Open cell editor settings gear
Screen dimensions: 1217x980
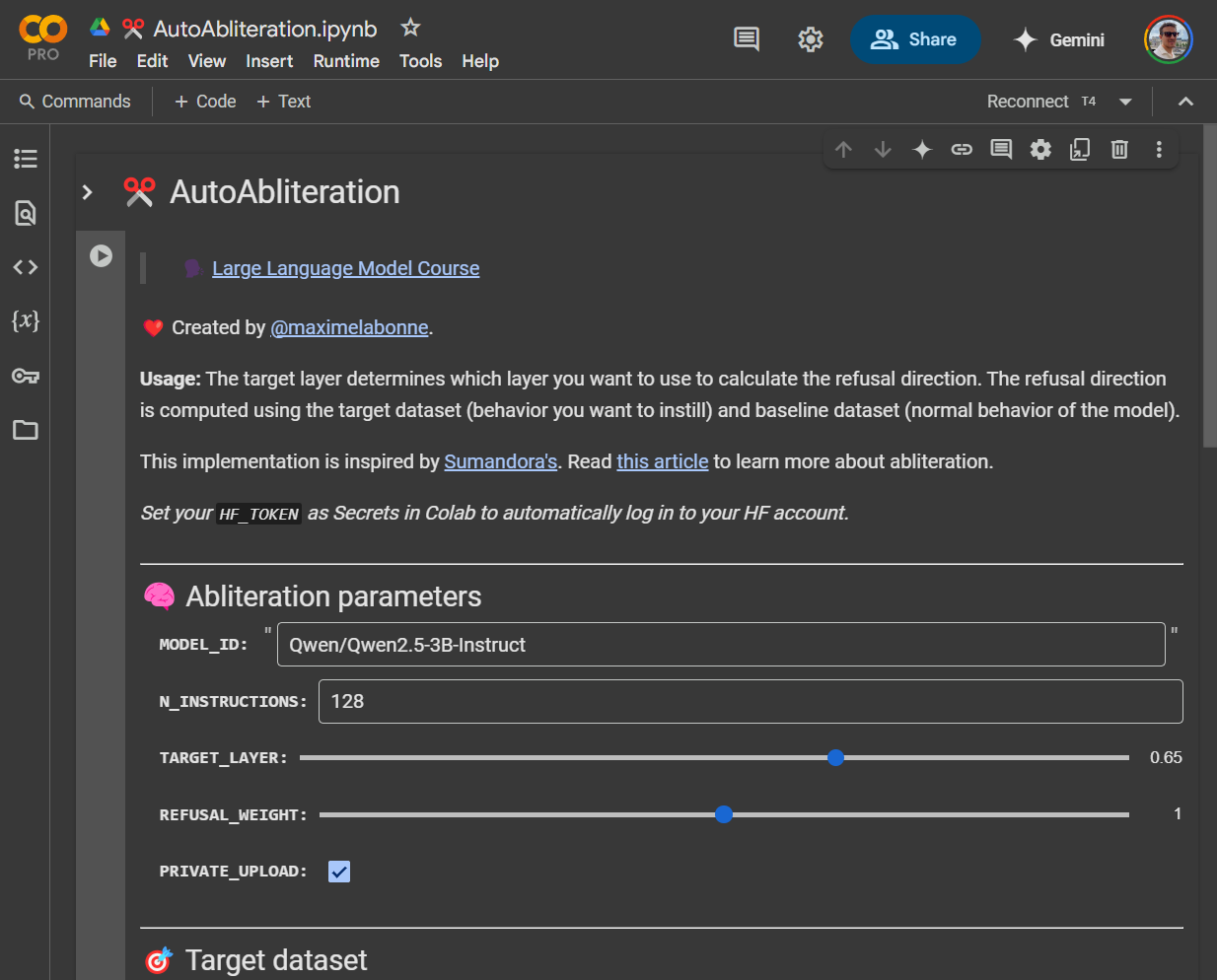[1040, 149]
